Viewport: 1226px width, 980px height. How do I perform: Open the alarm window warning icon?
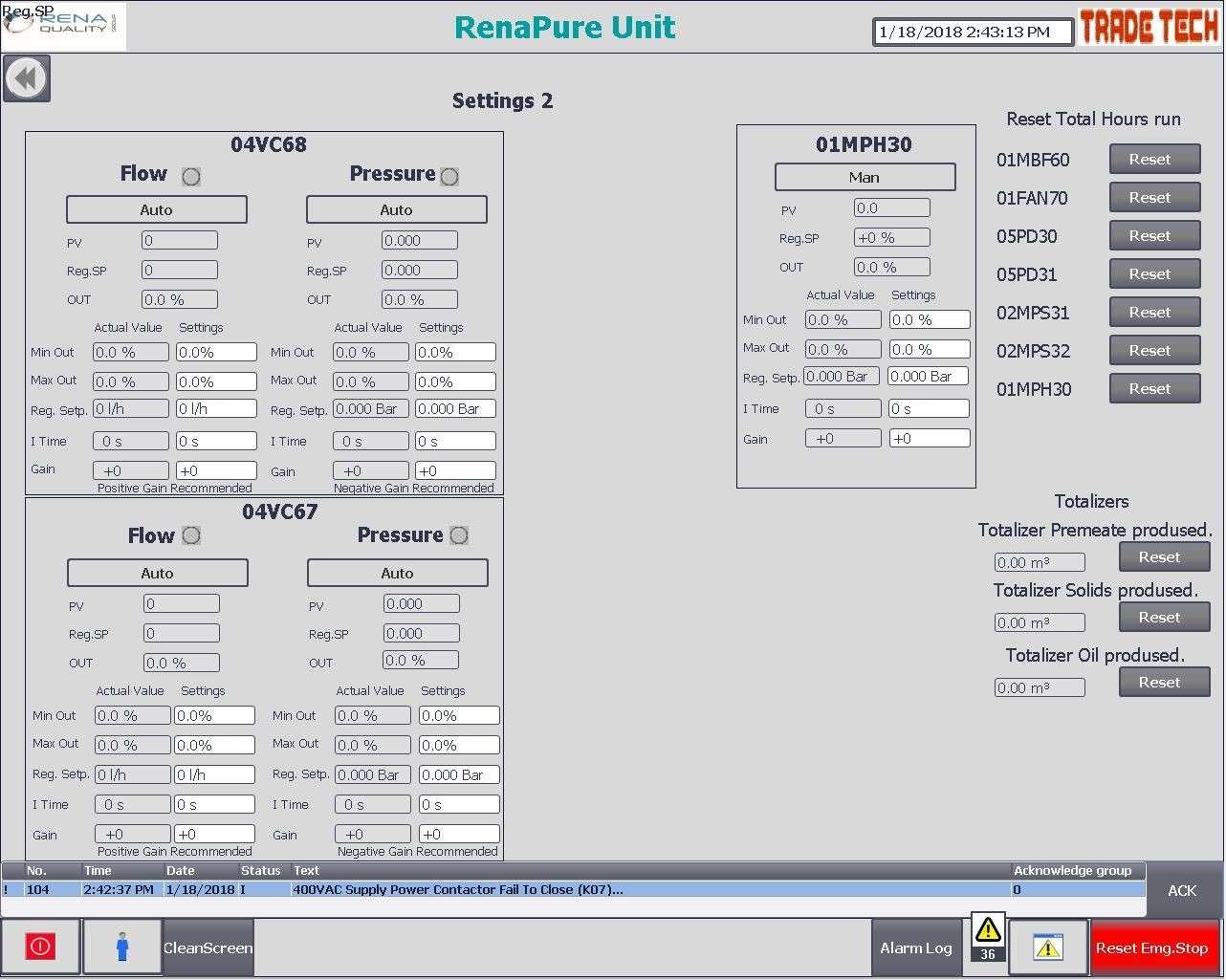tap(1048, 947)
